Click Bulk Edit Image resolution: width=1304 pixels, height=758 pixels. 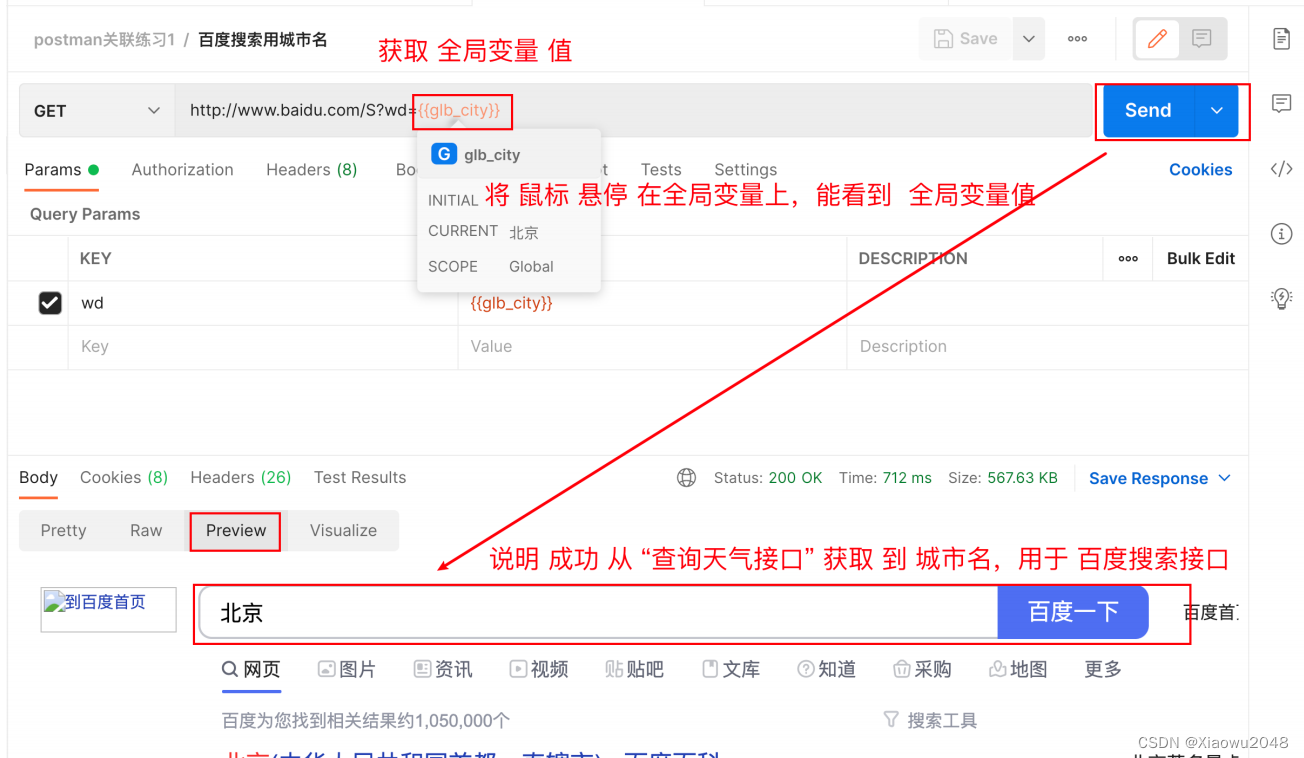[x=1200, y=258]
